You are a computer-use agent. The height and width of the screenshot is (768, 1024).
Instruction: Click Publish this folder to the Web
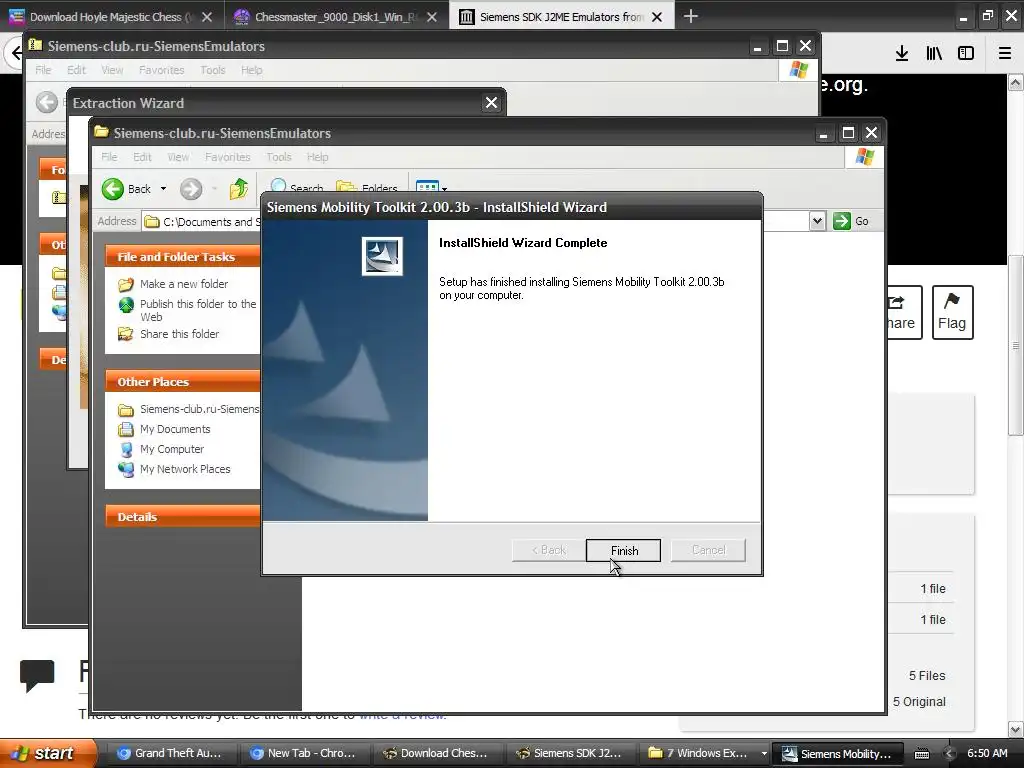pos(198,310)
